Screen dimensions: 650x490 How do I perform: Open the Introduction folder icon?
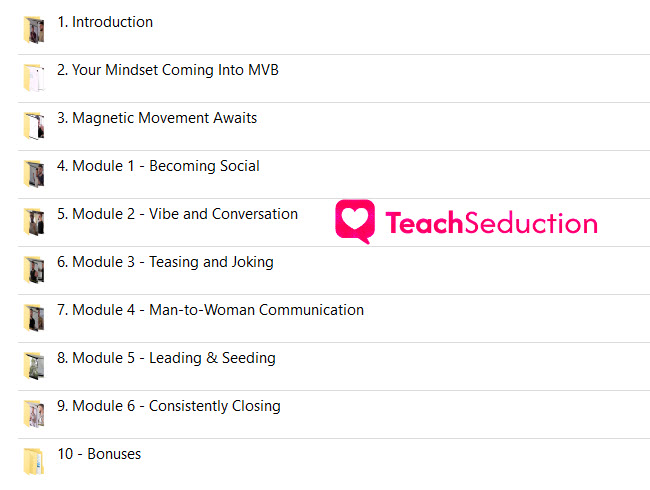[34, 30]
